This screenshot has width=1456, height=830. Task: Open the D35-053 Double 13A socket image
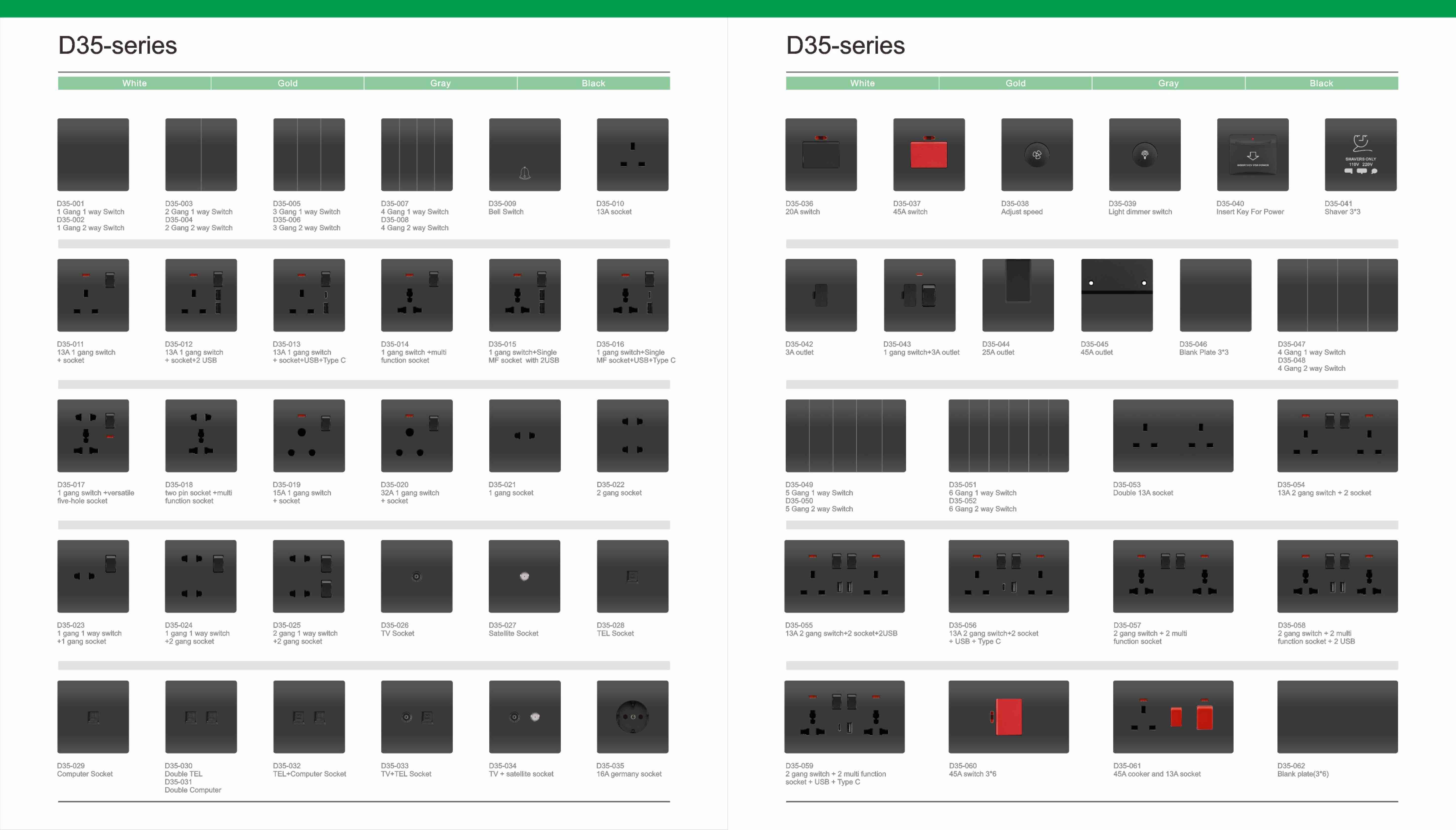[x=1173, y=435]
